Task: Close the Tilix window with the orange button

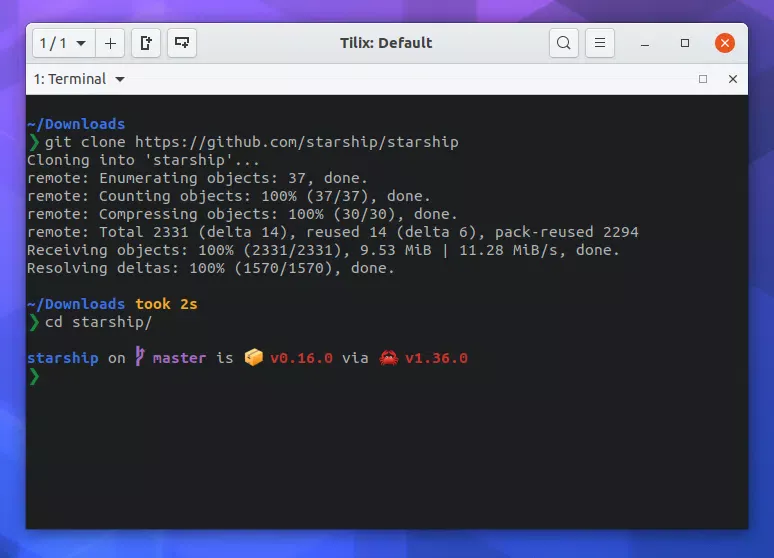Action: click(x=725, y=43)
